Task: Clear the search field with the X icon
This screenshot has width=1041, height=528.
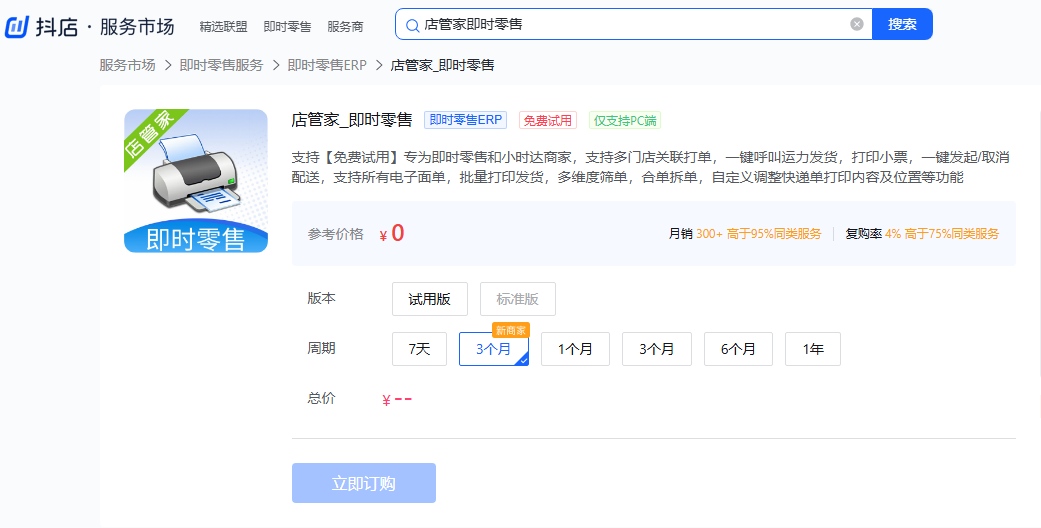Action: tap(857, 25)
